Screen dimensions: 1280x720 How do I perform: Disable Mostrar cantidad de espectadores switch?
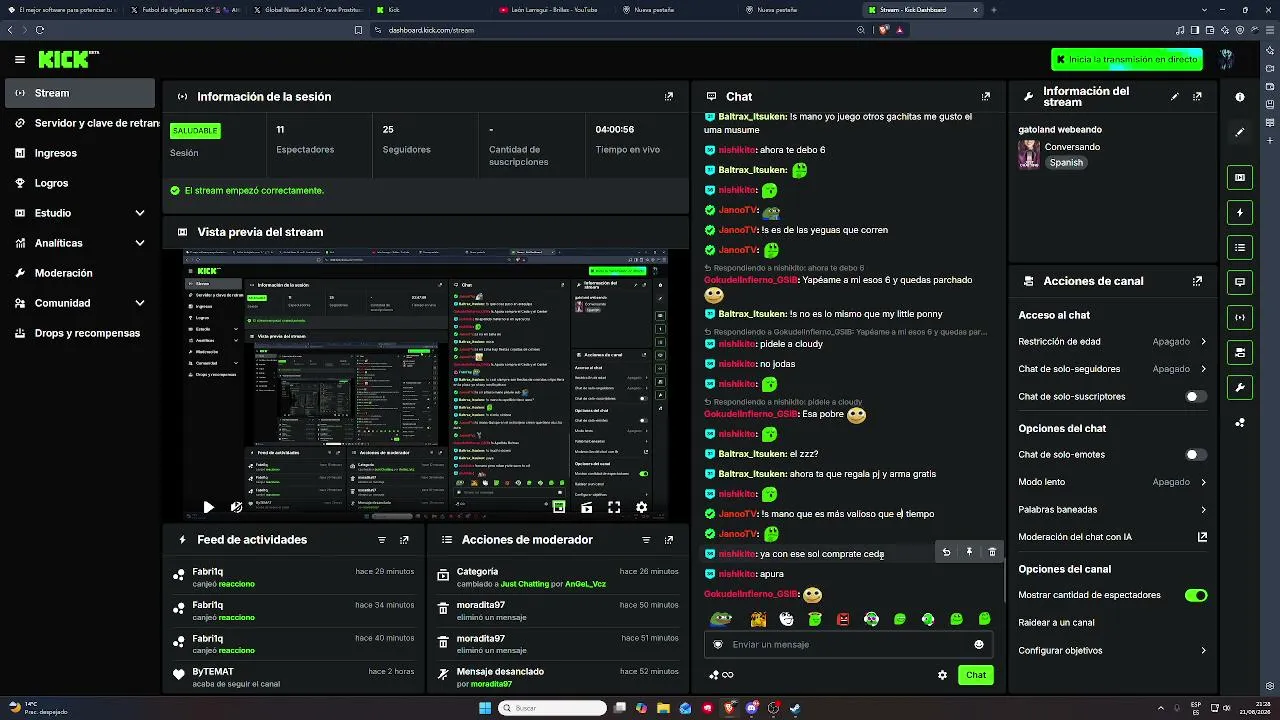(x=1196, y=595)
